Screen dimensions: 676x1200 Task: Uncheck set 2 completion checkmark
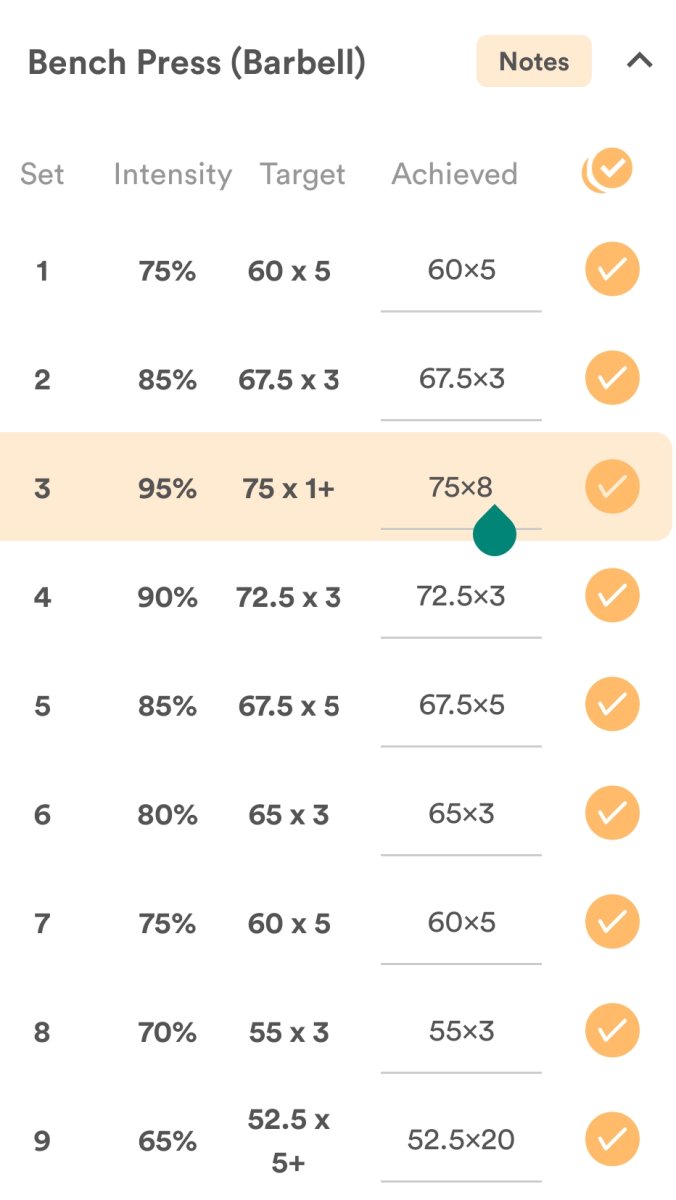(x=612, y=378)
